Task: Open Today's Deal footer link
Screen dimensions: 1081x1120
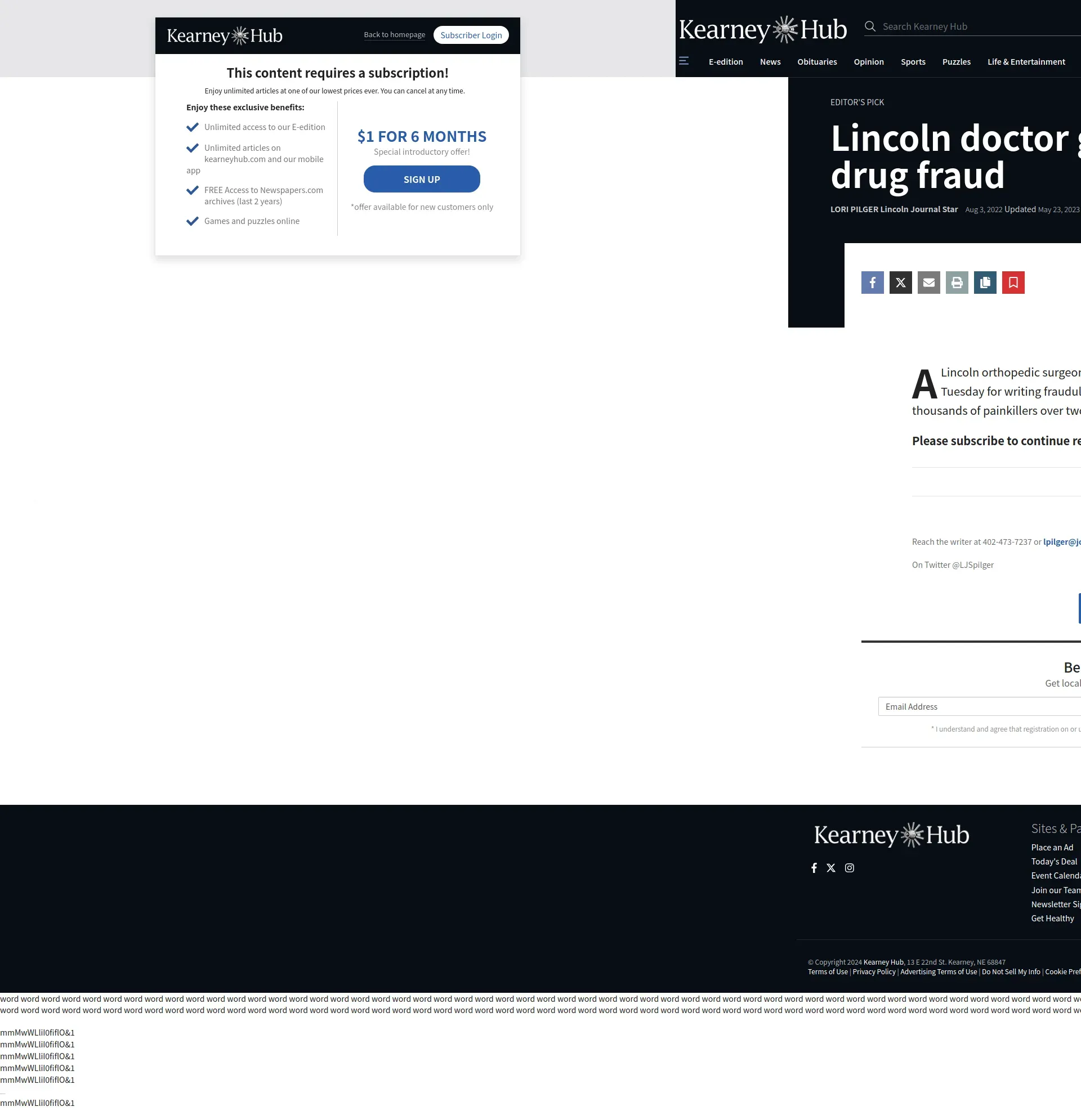Action: [x=1053, y=862]
